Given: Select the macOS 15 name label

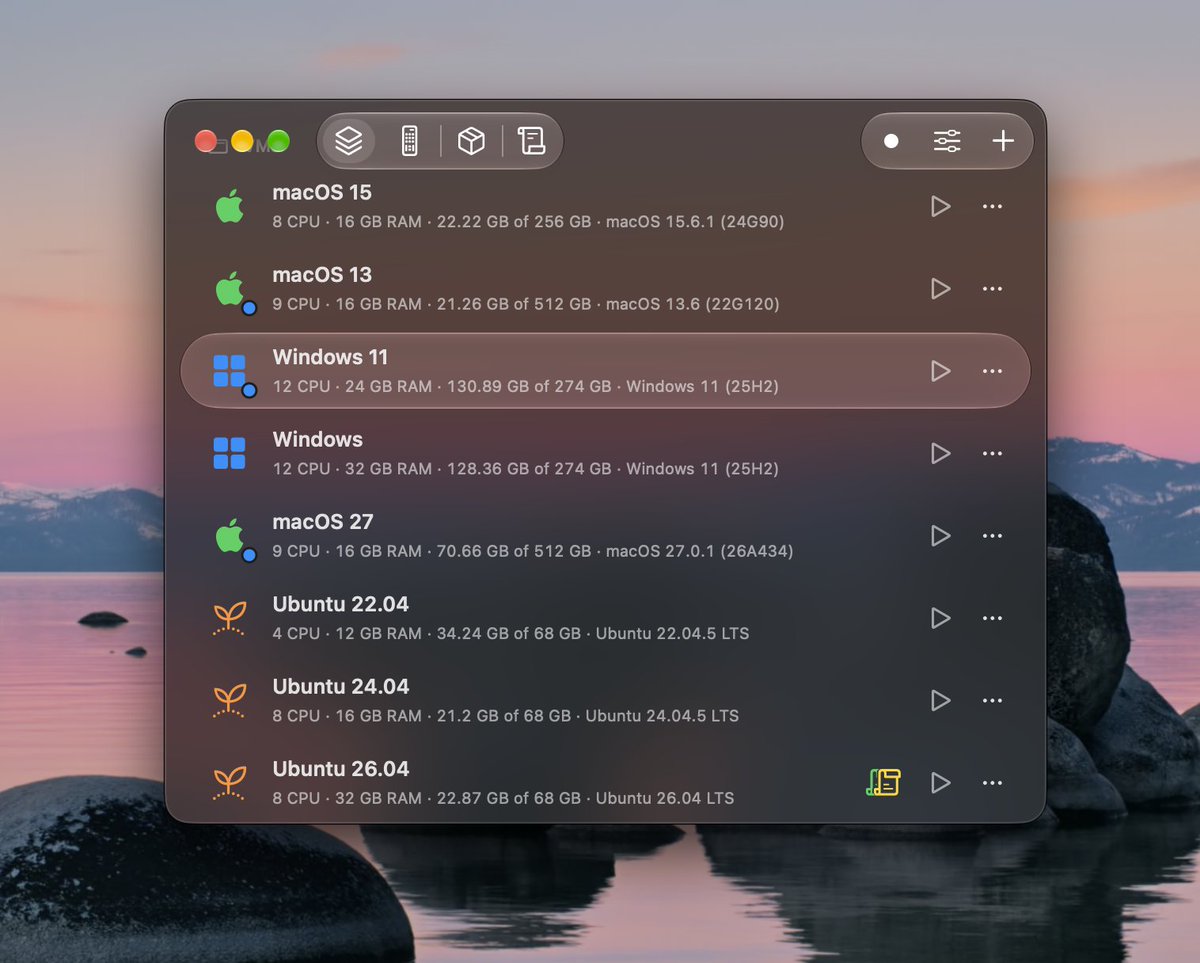Looking at the screenshot, I should (322, 192).
